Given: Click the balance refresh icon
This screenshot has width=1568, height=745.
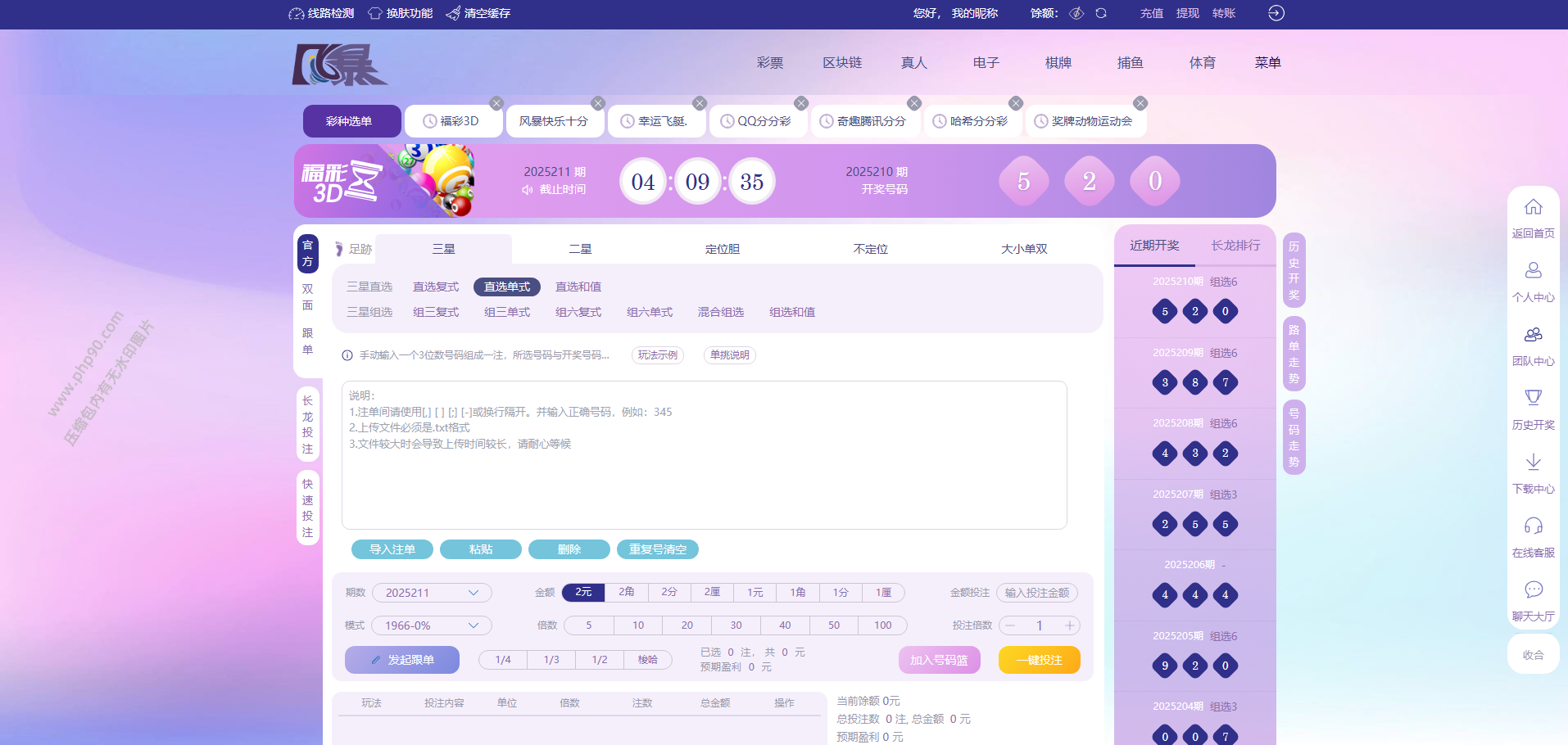Looking at the screenshot, I should point(1101,13).
